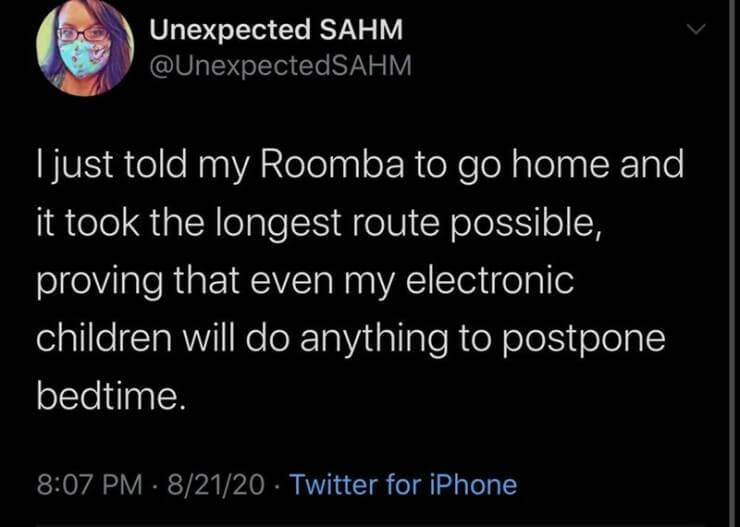Click the word "bedtime." ending the tweet

pos(110,398)
